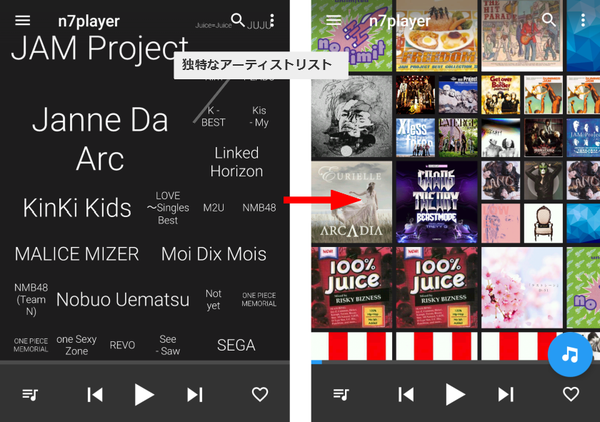Go to previous track in left player
The width and height of the screenshot is (600, 422).
(95, 394)
